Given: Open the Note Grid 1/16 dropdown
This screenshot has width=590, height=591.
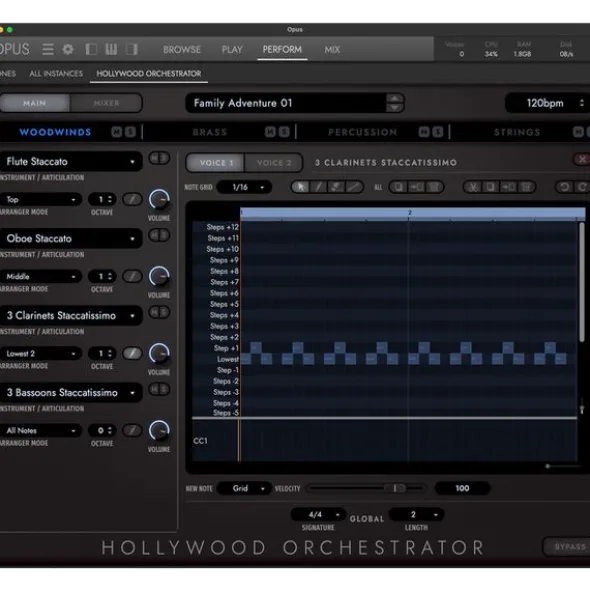Looking at the screenshot, I should click(x=244, y=187).
